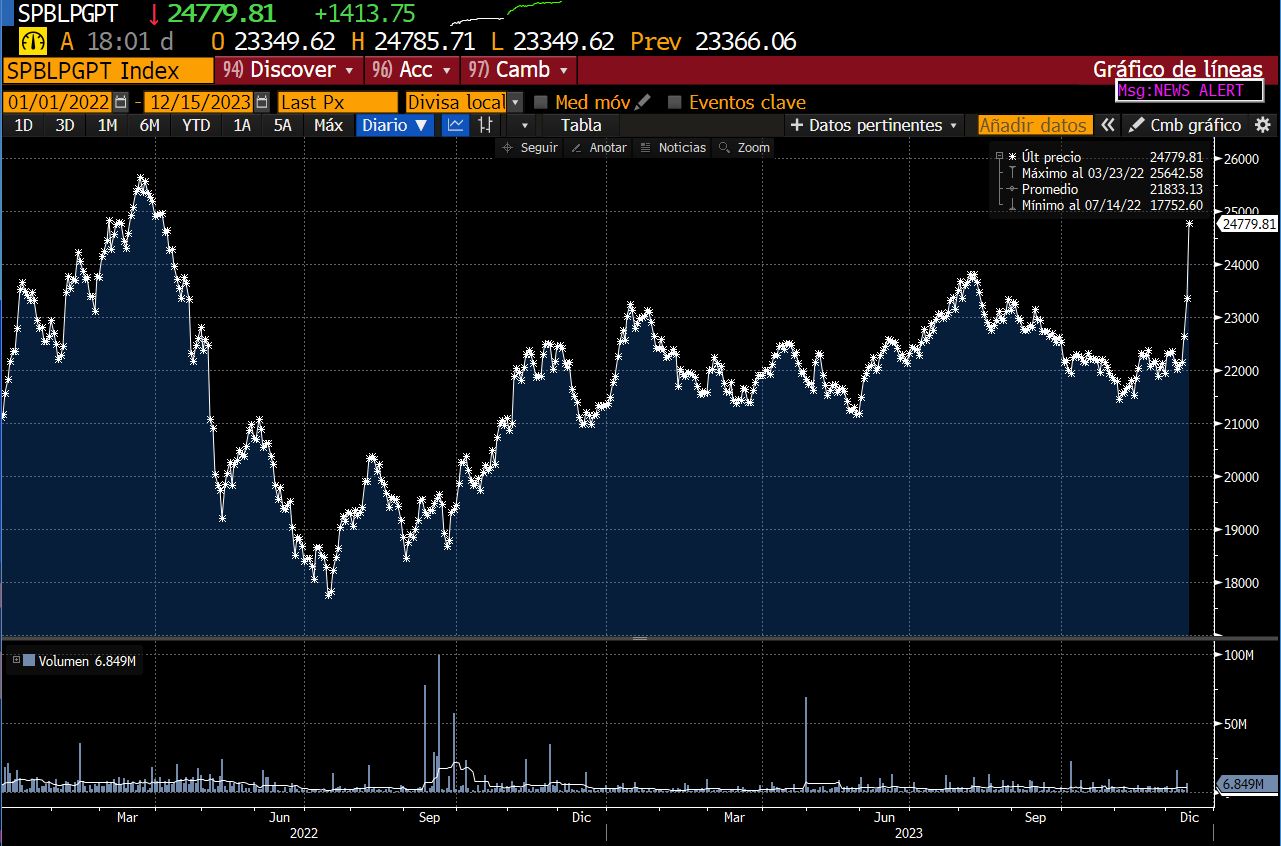Open the 94) Discover menu
The height and width of the screenshot is (846, 1281).
[x=290, y=70]
